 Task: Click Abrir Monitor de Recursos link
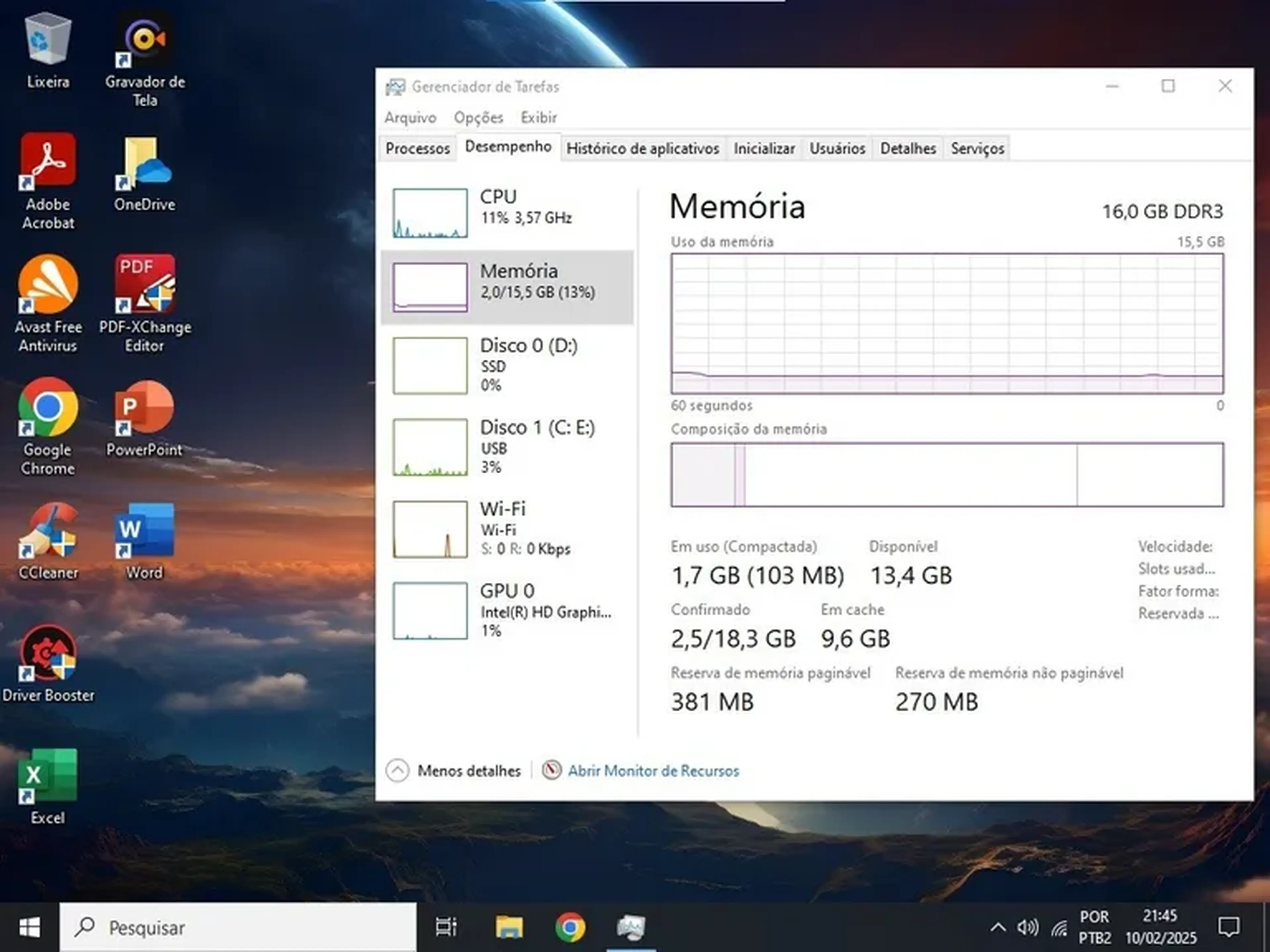tap(654, 771)
